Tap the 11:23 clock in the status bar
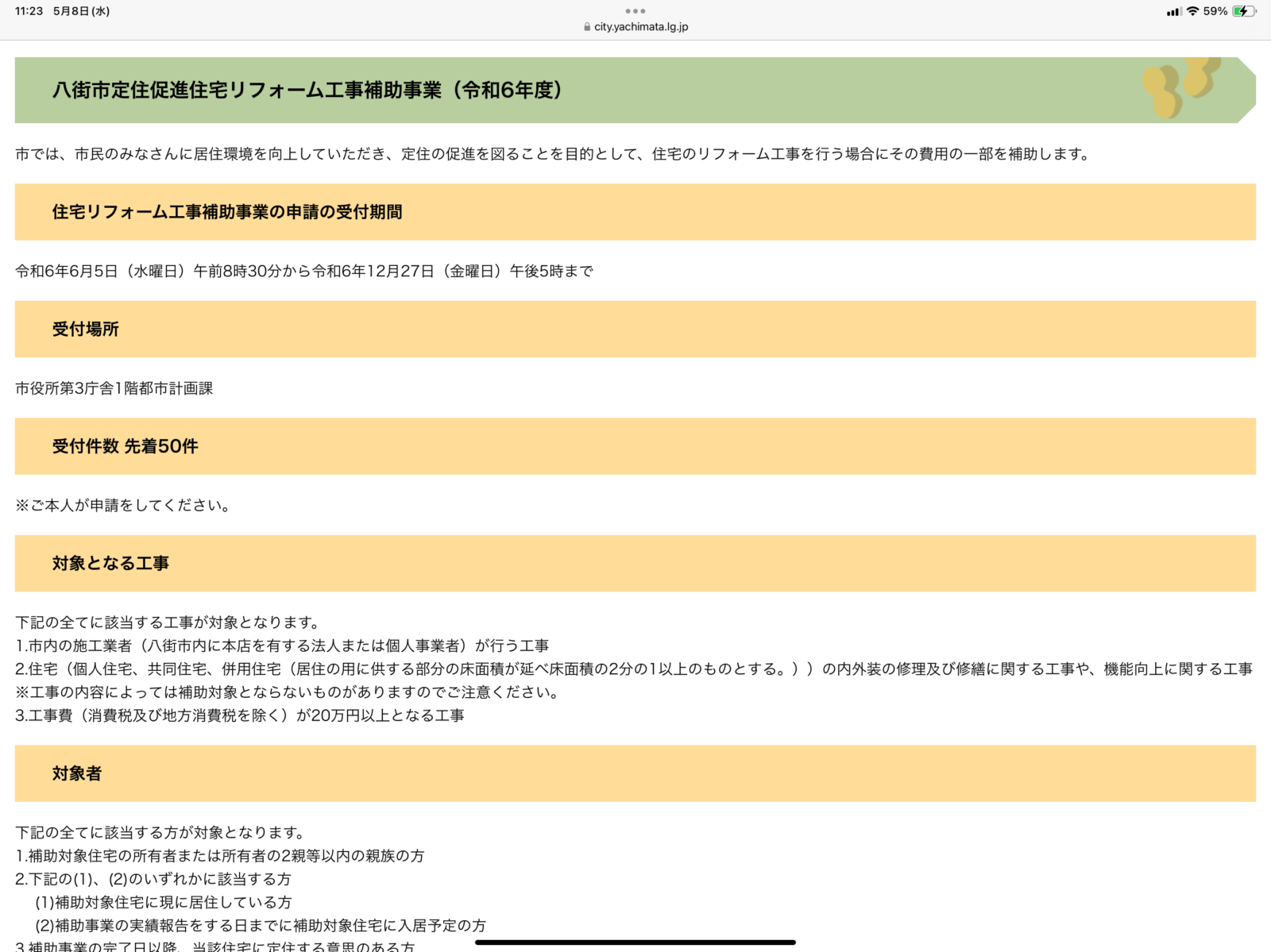The image size is (1271, 952). [x=29, y=11]
